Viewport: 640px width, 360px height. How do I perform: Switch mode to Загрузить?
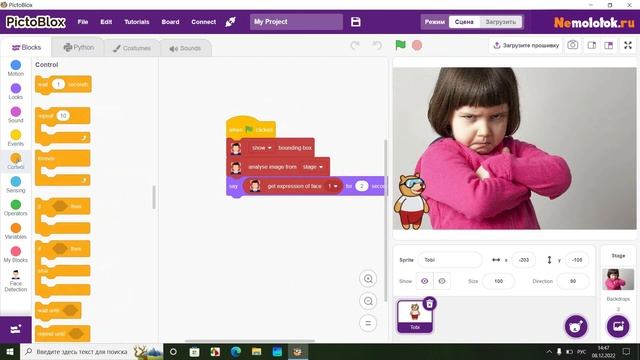pos(500,22)
